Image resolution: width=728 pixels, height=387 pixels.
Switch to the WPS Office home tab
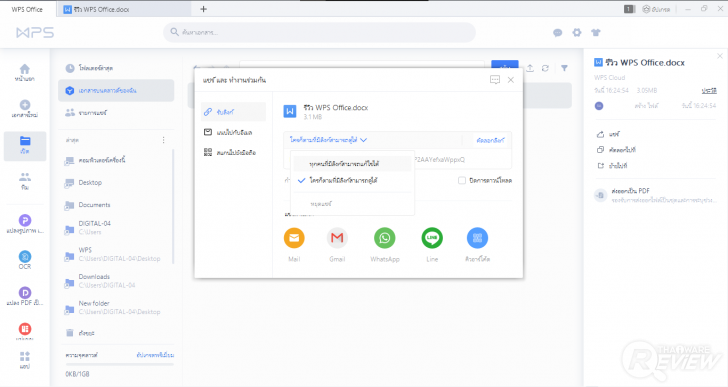point(27,9)
